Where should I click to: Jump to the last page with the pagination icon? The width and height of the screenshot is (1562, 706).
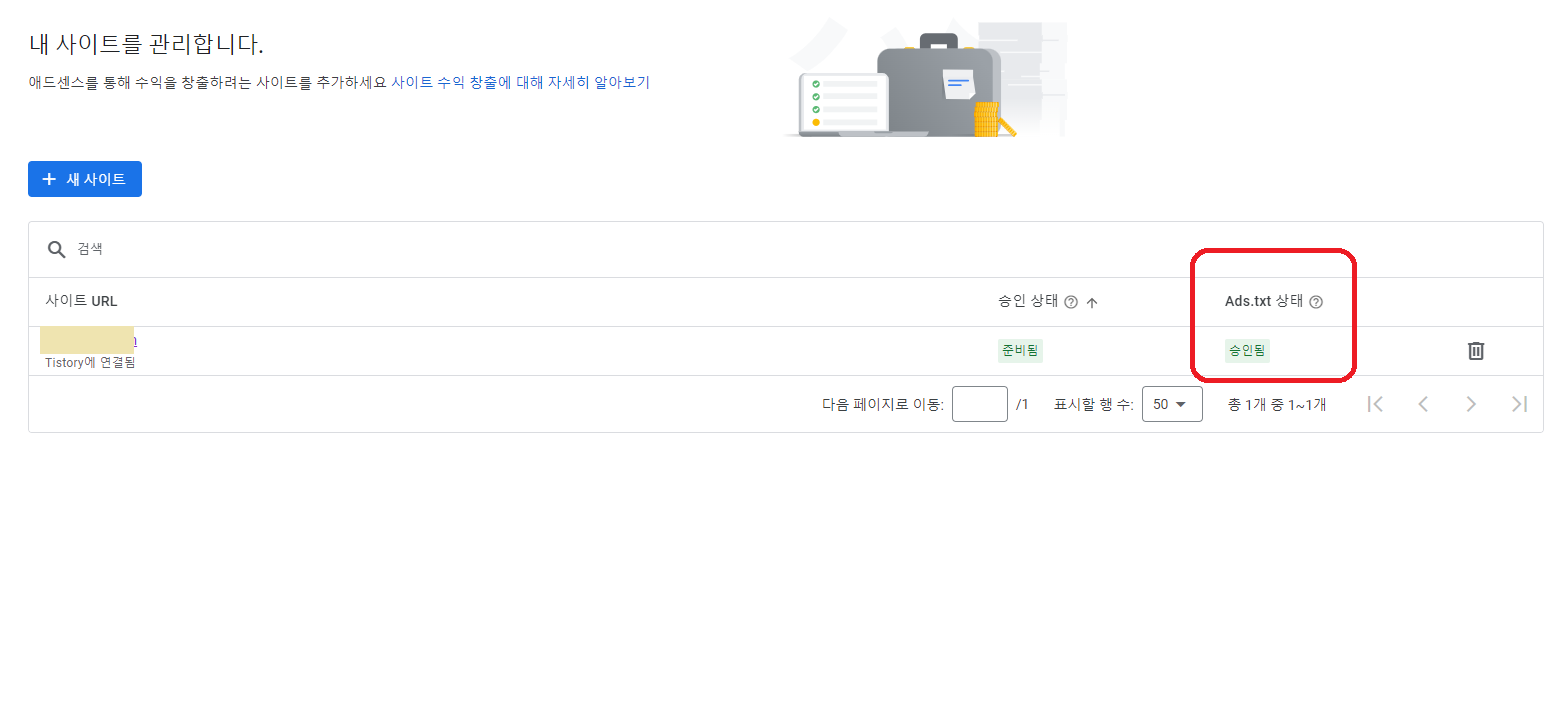(x=1519, y=403)
